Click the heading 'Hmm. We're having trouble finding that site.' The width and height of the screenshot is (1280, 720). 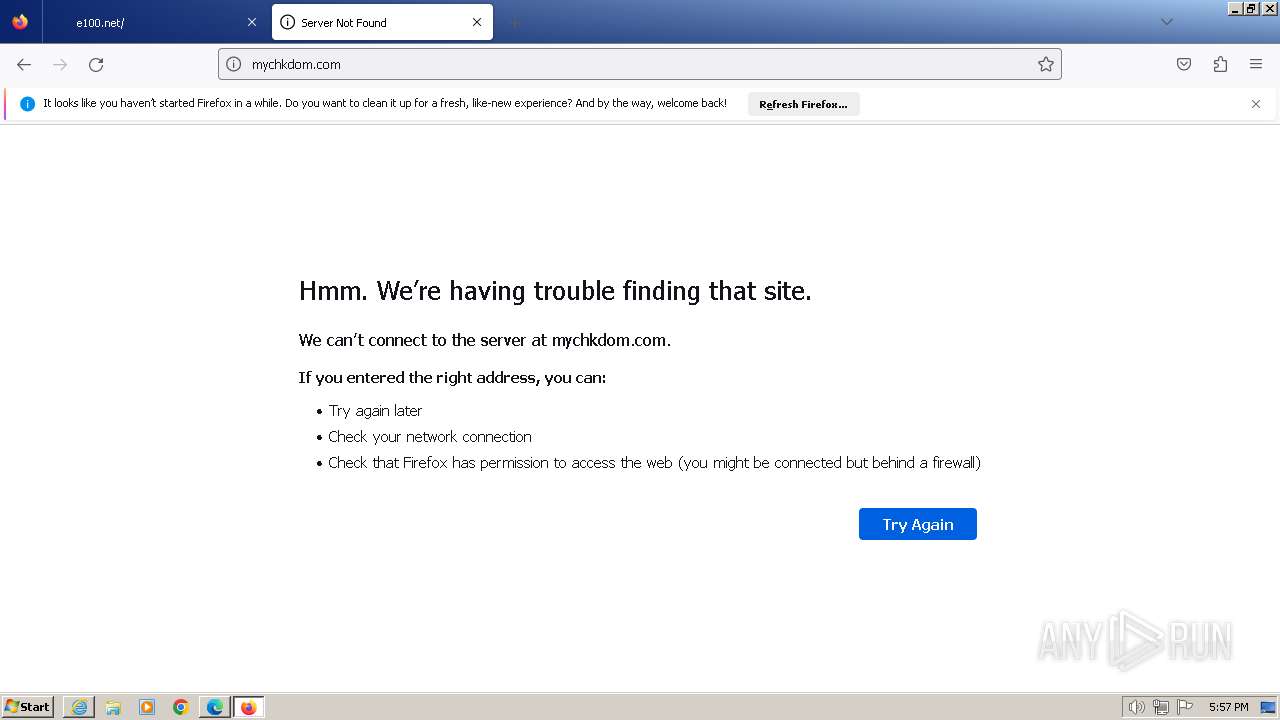point(555,291)
